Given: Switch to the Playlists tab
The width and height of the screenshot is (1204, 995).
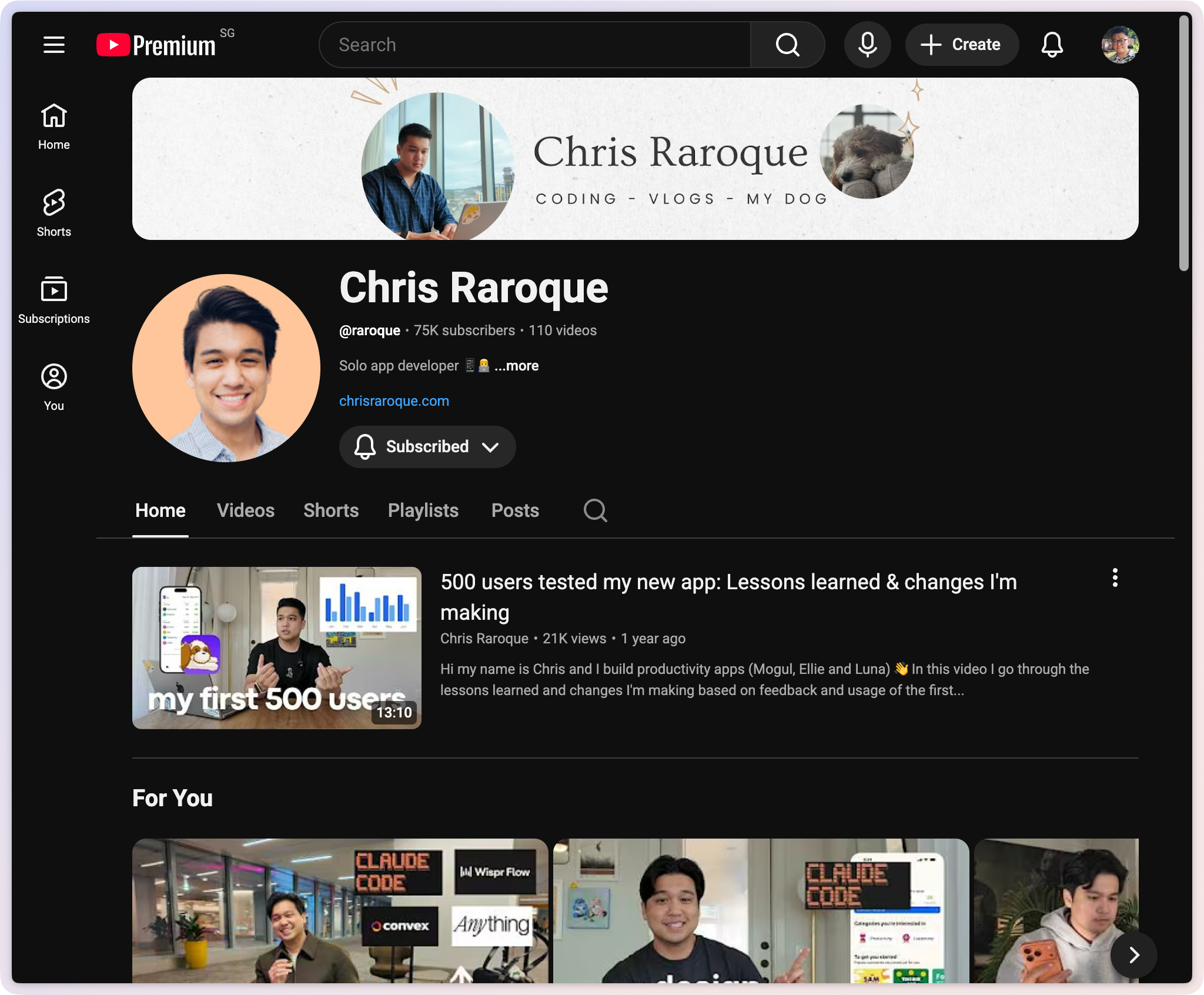Looking at the screenshot, I should pos(423,510).
